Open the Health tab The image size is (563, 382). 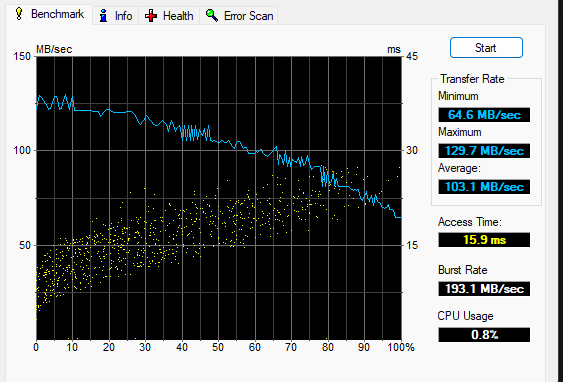point(169,16)
